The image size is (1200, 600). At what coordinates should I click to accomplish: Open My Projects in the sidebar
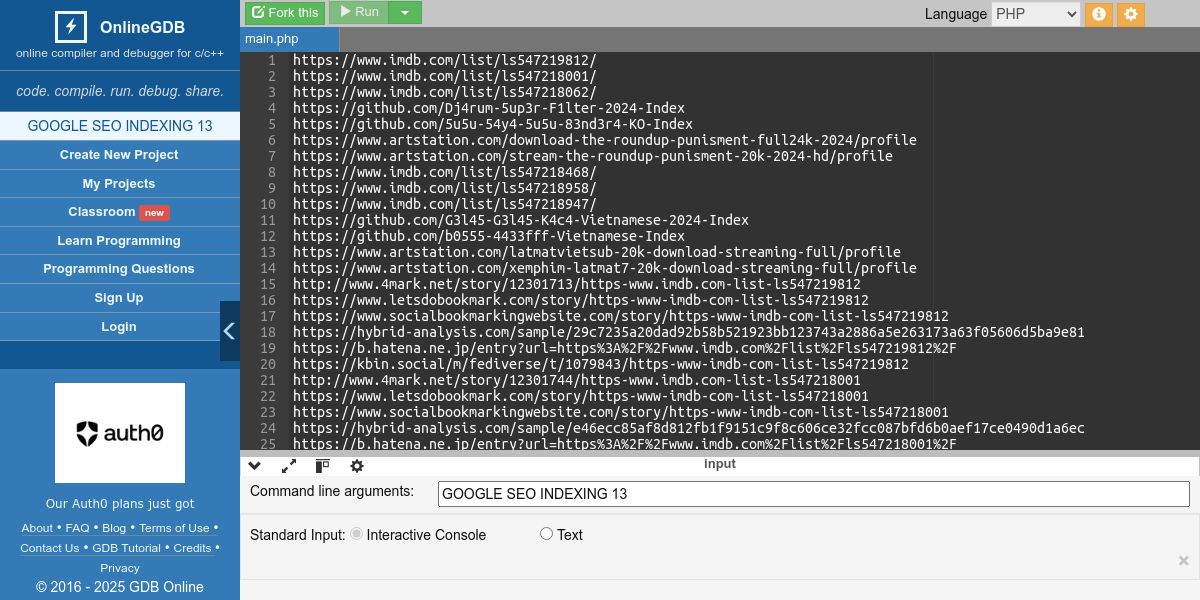119,184
